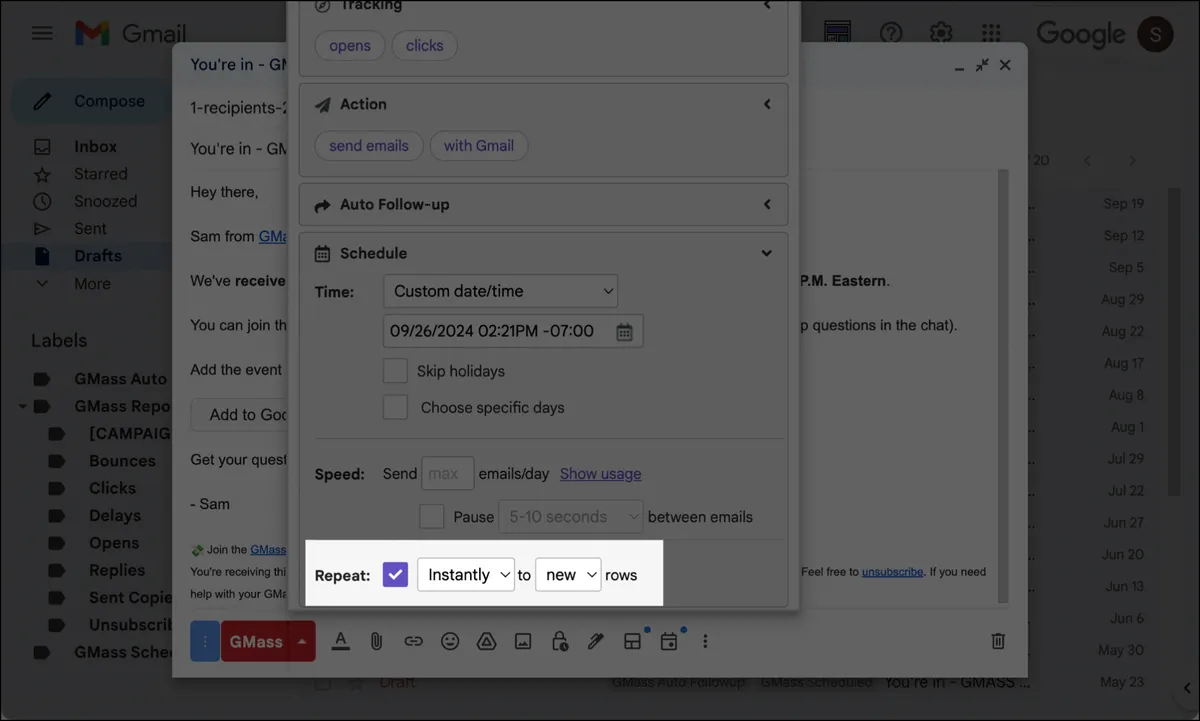The height and width of the screenshot is (721, 1200).
Task: Uncheck the Repeat checkbox
Action: tap(395, 574)
